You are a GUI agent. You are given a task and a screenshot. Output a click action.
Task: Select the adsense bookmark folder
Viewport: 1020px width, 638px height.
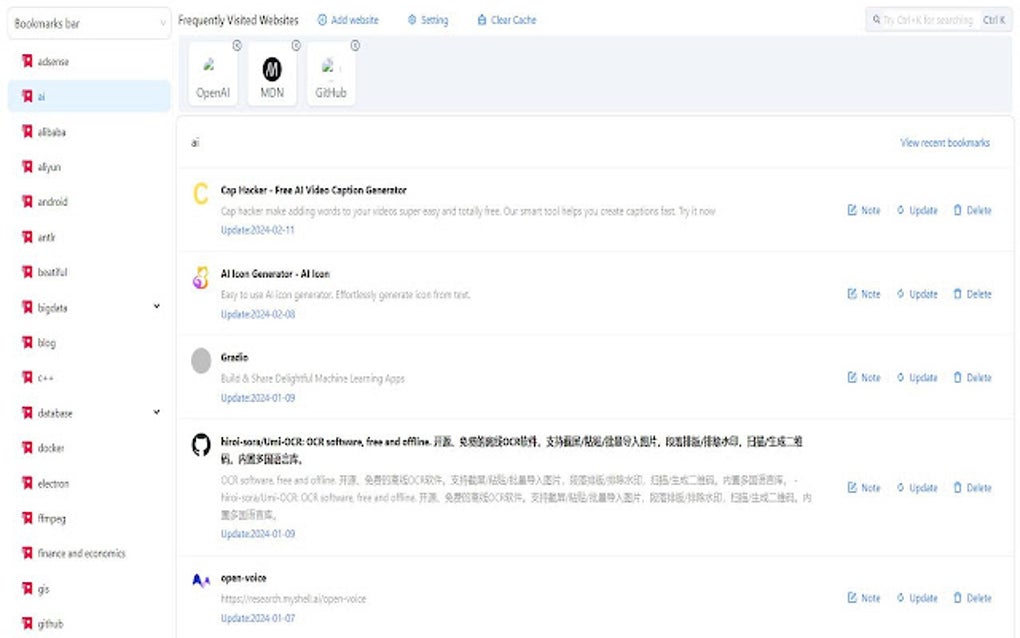pos(89,61)
